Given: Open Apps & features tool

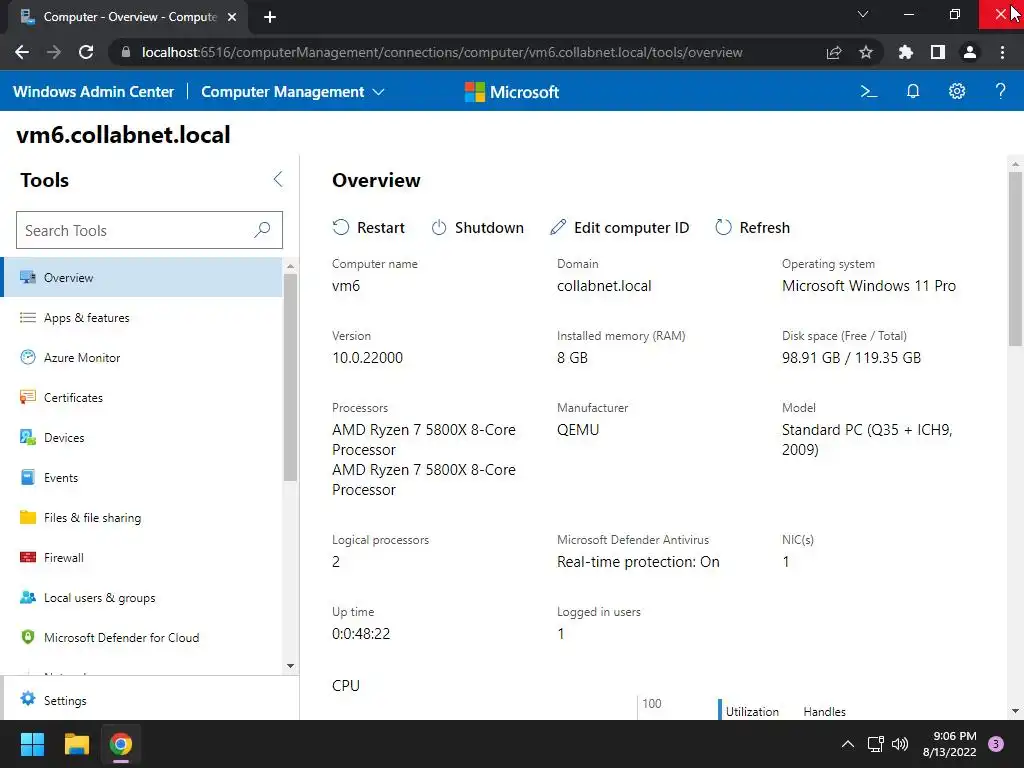Looking at the screenshot, I should (142, 317).
